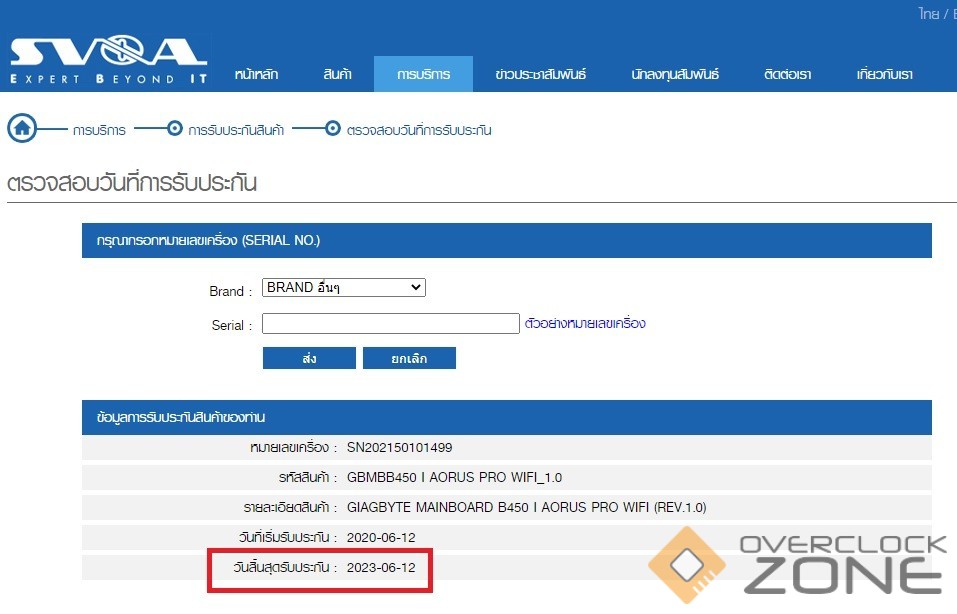The width and height of the screenshot is (957, 614).
Task: Open ติดต่อเรา menu item
Action: (x=787, y=74)
